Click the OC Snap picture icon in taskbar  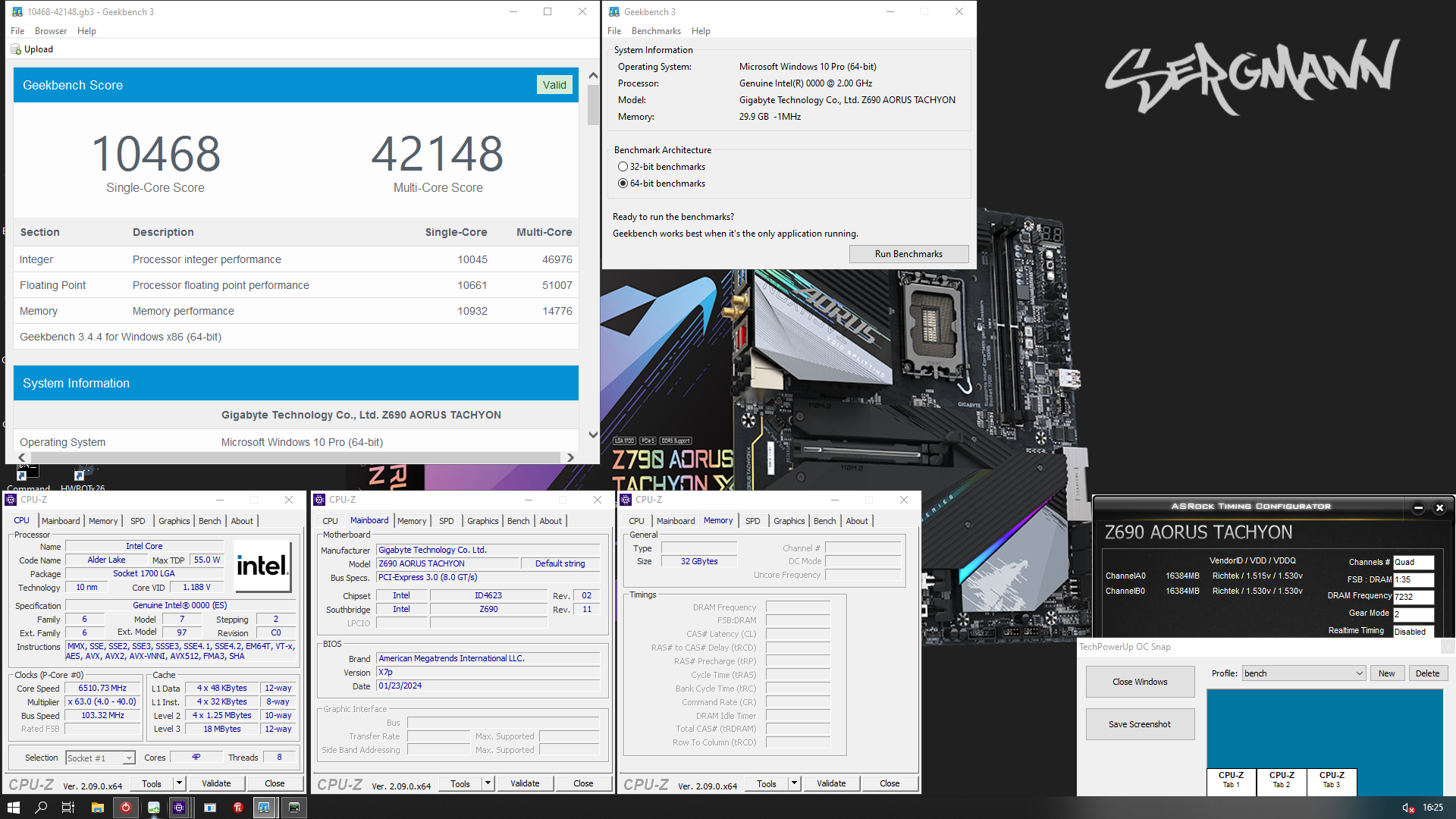[x=154, y=808]
